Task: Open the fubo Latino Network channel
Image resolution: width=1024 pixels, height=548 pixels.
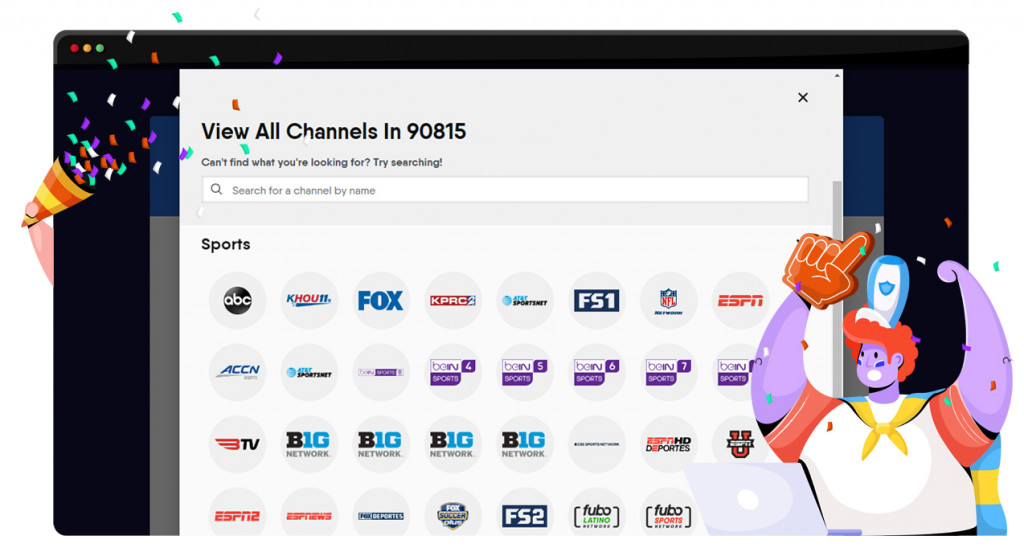Action: (596, 516)
